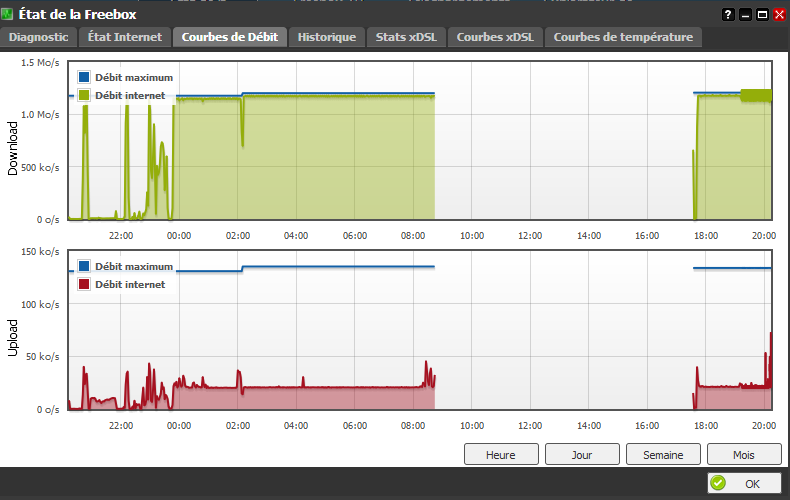Maximize the État de la Freebox window
The width and height of the screenshot is (790, 500).
point(762,15)
